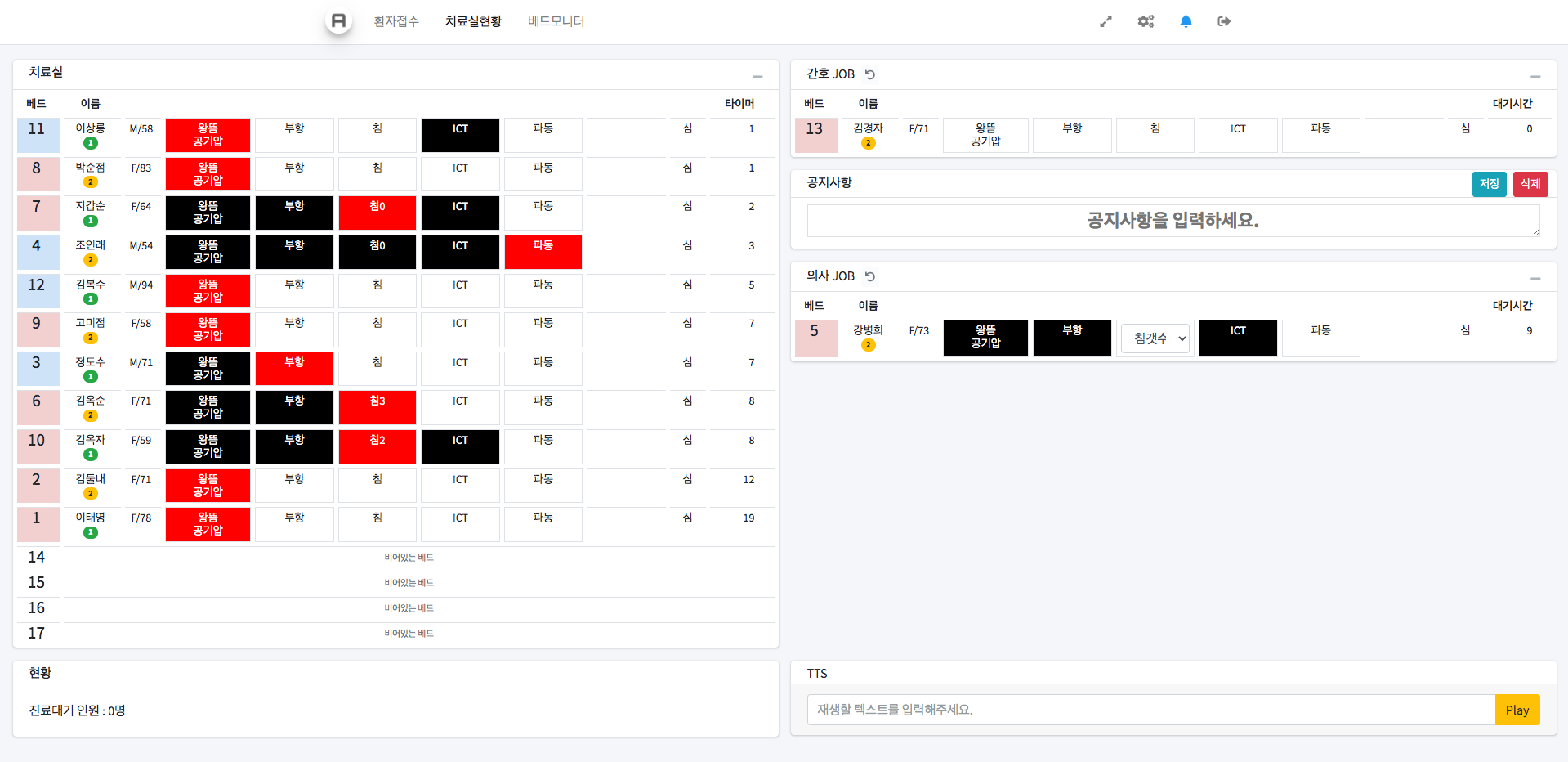Click the blue notification bell icon
The width and height of the screenshot is (1568, 762).
tap(1186, 21)
